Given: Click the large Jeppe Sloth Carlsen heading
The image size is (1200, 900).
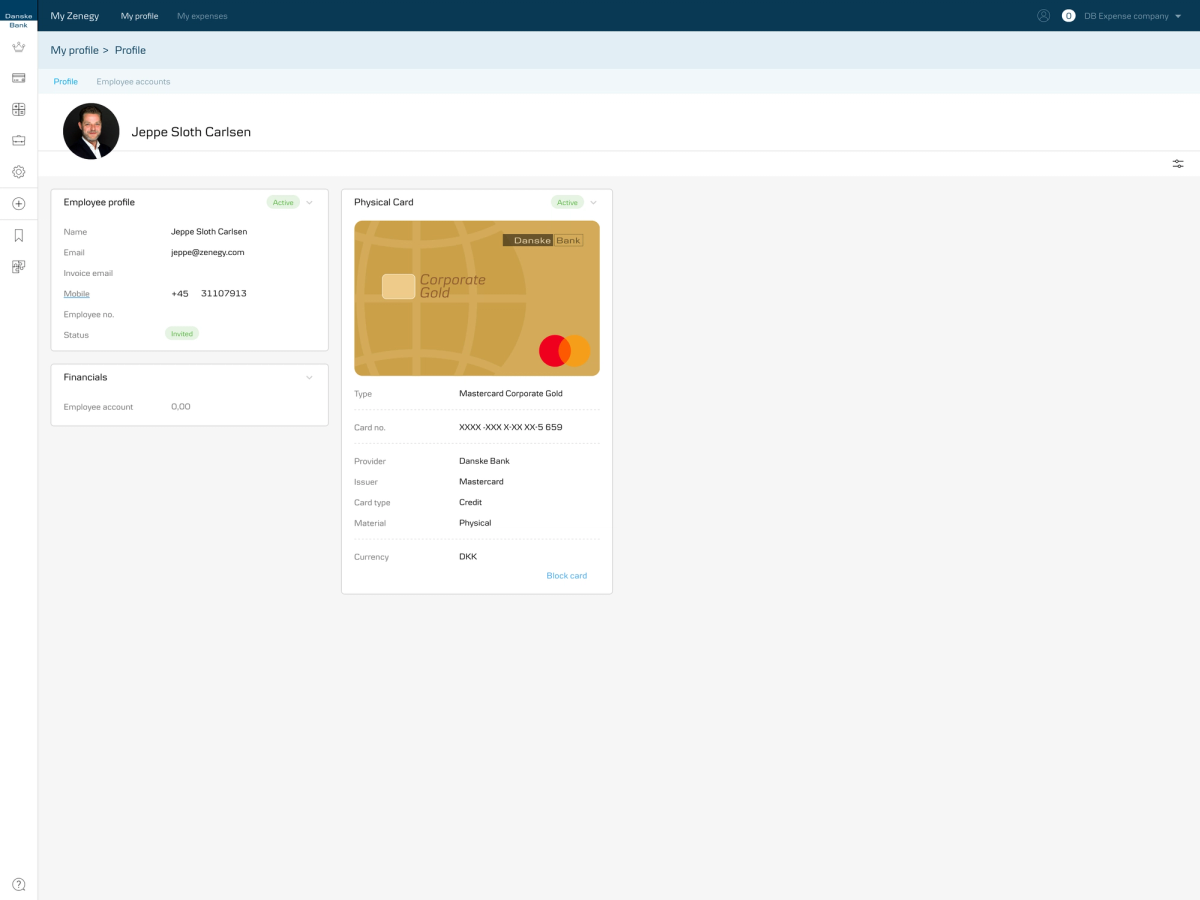Looking at the screenshot, I should click(x=191, y=132).
